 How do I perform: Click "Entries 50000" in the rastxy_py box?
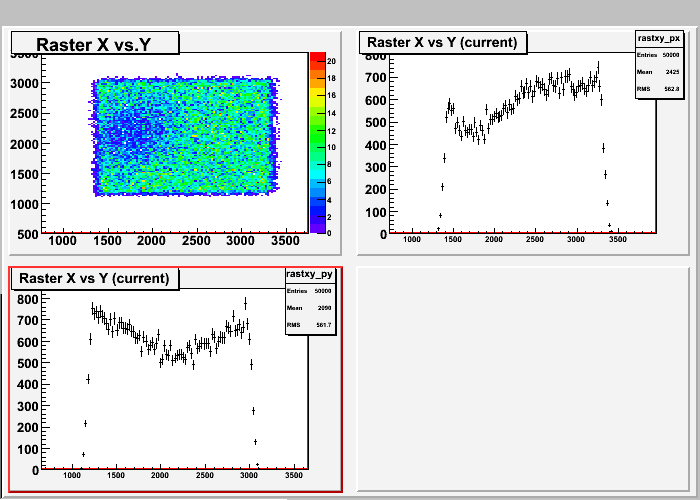(x=309, y=291)
